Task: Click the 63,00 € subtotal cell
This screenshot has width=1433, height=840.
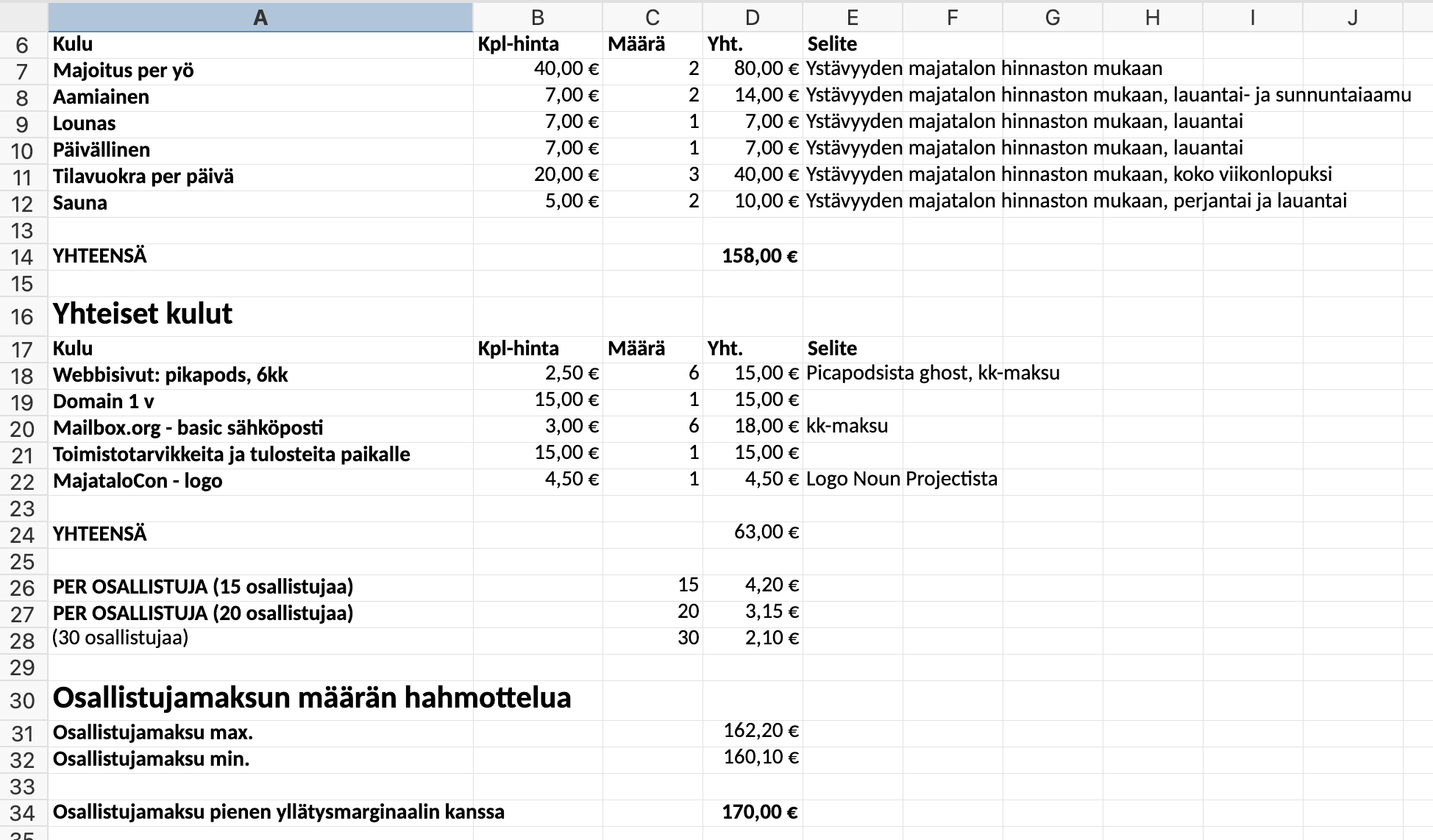Action: 765,532
